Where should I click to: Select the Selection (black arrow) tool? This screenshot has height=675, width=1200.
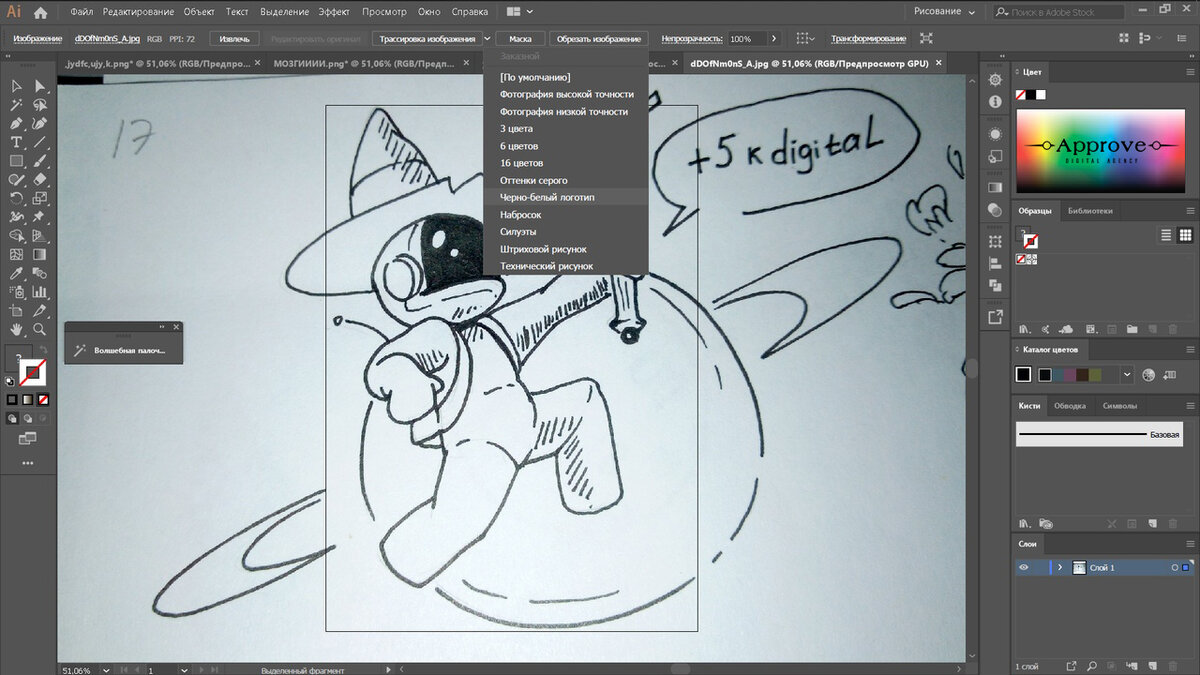point(16,86)
